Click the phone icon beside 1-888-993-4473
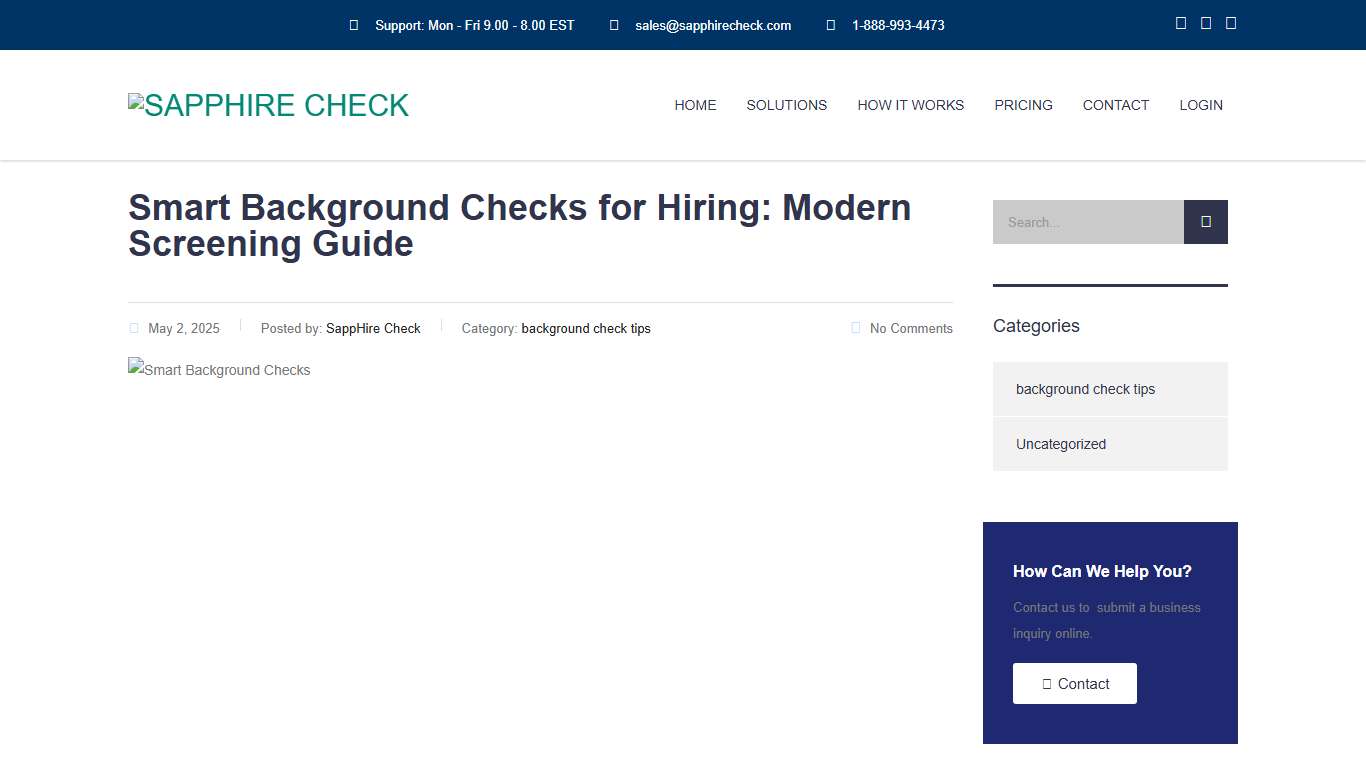 (831, 25)
